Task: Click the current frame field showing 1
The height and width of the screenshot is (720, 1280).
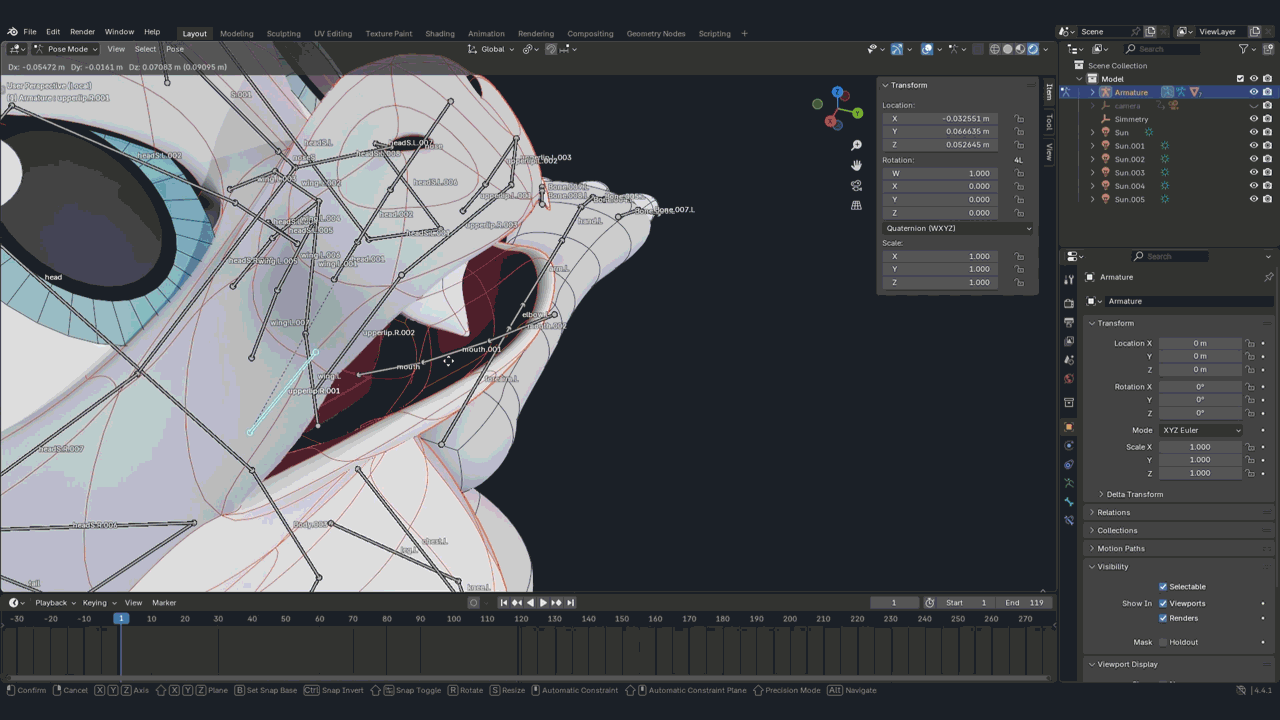Action: tap(894, 603)
